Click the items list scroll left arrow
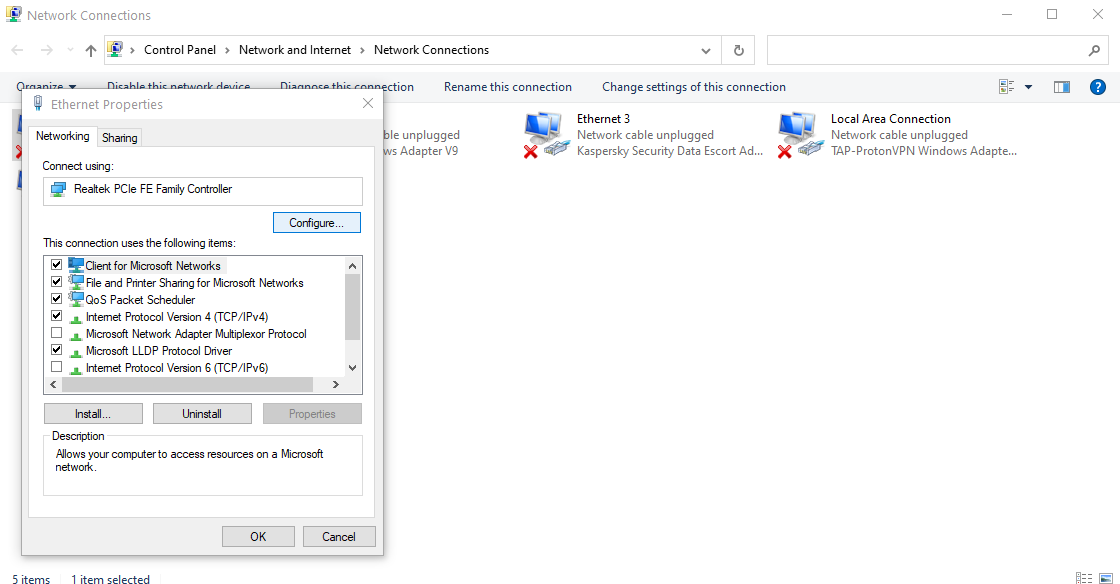Viewport: 1120px width, 584px height. tap(53, 385)
